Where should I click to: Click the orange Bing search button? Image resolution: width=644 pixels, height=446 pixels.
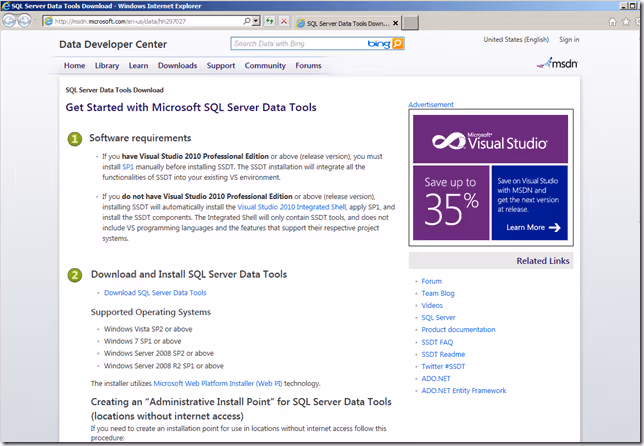pos(398,44)
